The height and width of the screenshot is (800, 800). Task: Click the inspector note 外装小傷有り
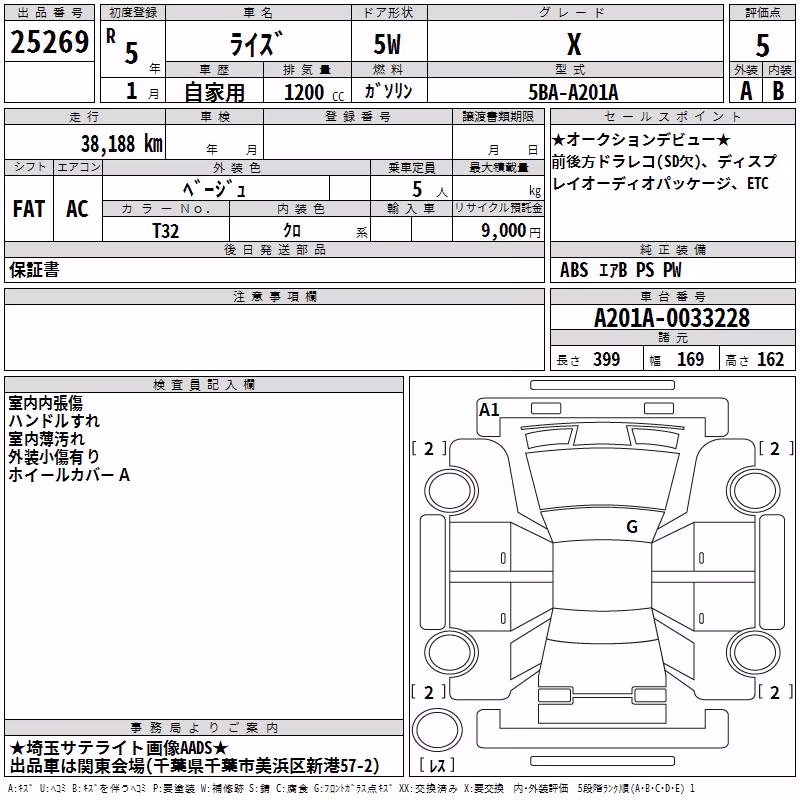coord(54,457)
